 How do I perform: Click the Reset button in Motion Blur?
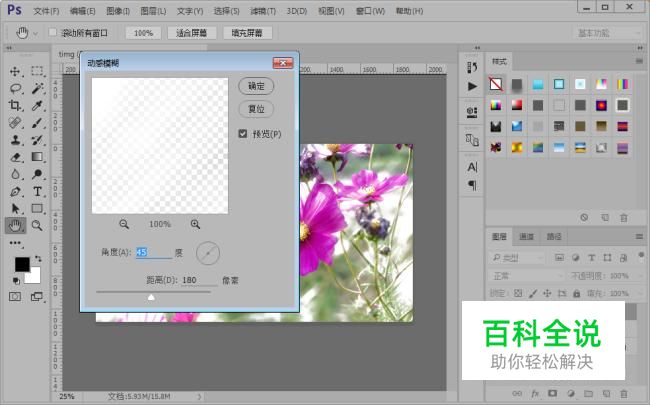[x=256, y=109]
